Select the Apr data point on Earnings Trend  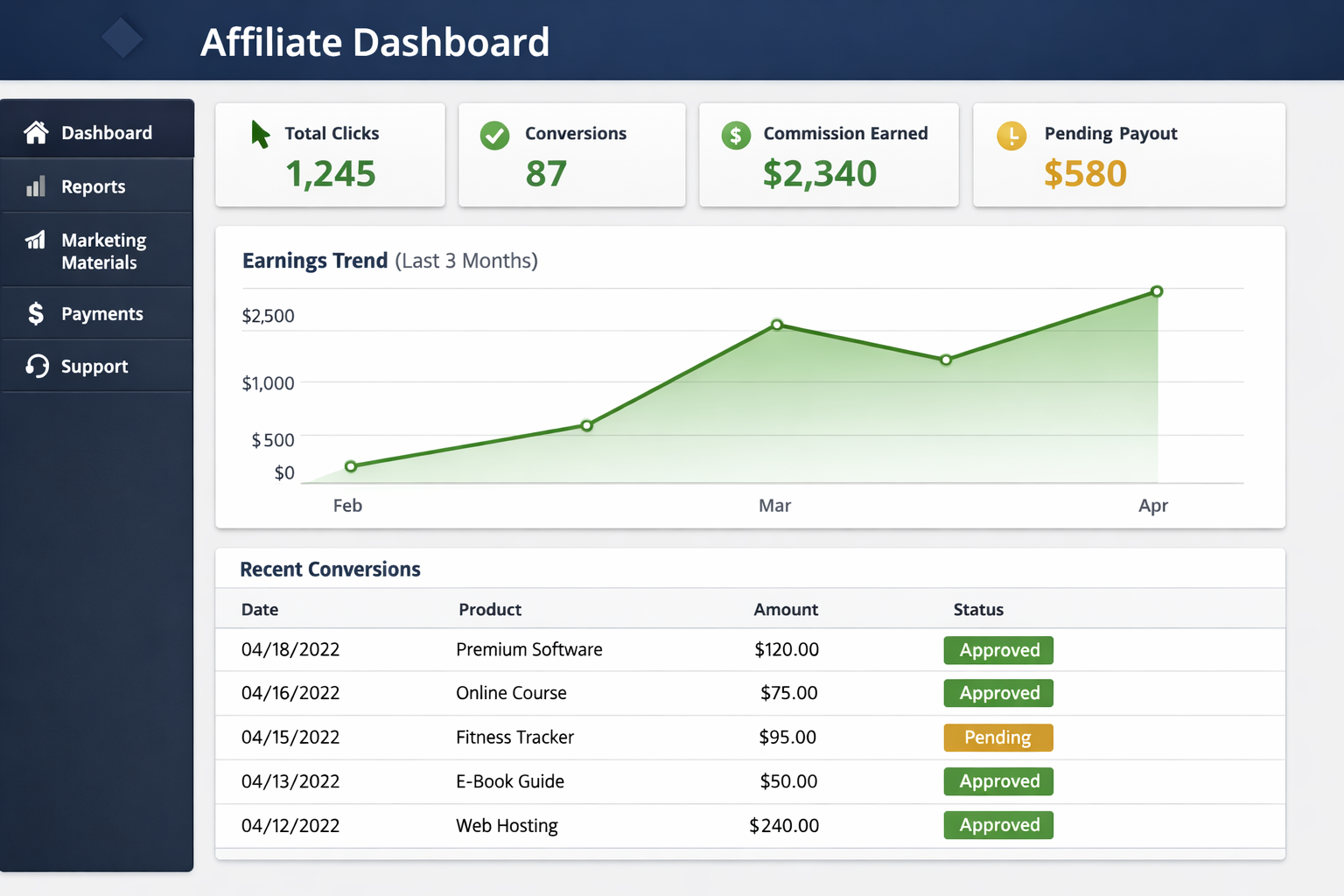(x=1157, y=291)
